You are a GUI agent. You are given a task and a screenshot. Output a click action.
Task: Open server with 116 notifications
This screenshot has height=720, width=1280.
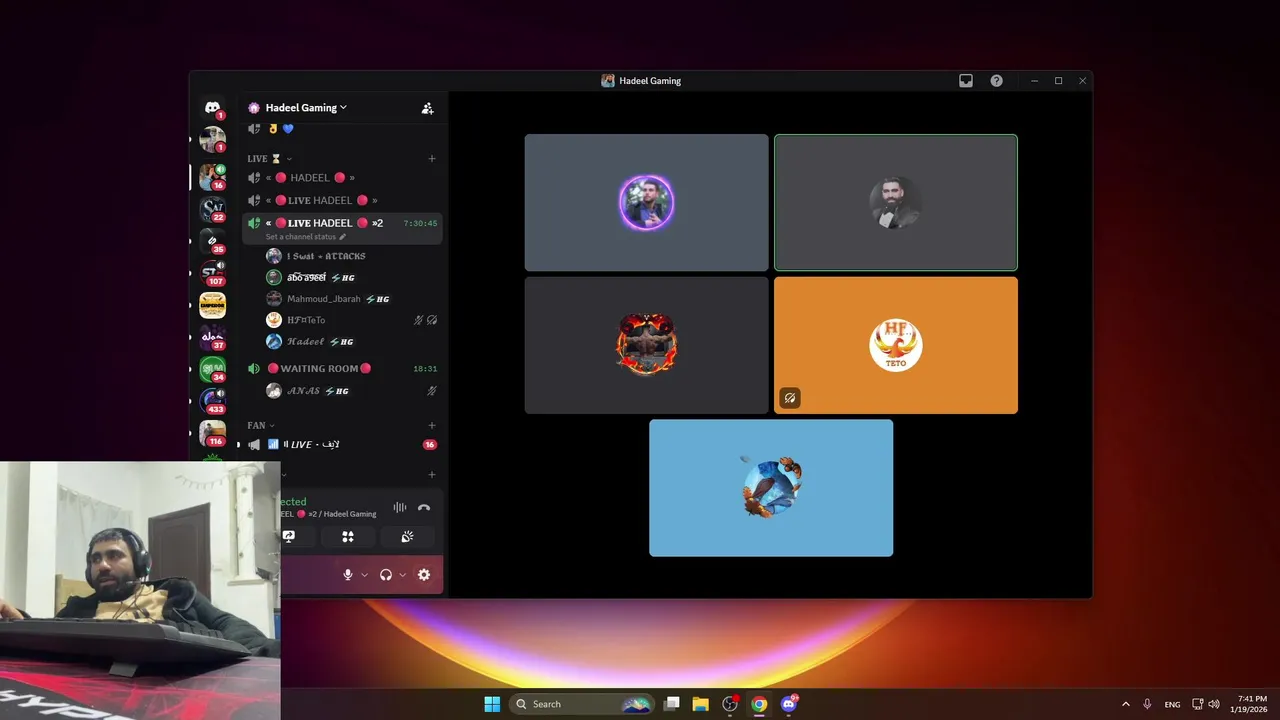pyautogui.click(x=212, y=433)
